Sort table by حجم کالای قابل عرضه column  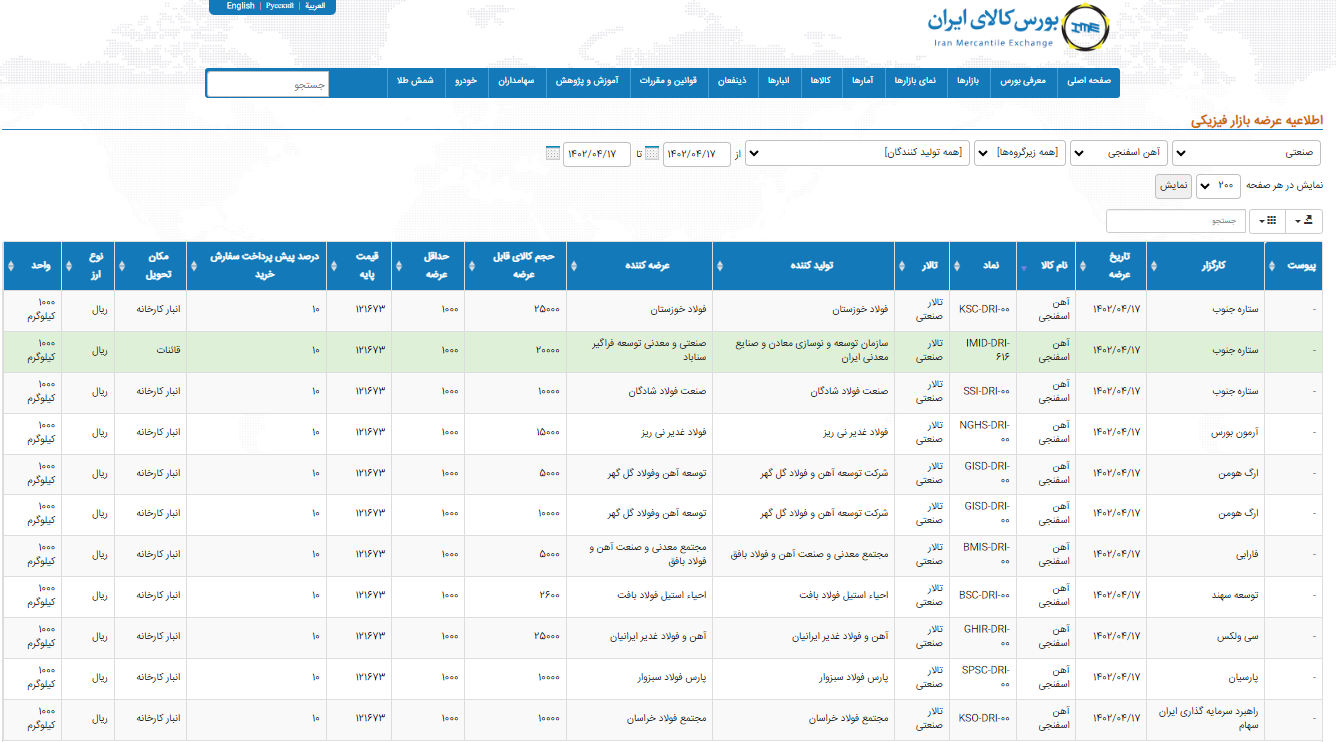(517, 266)
